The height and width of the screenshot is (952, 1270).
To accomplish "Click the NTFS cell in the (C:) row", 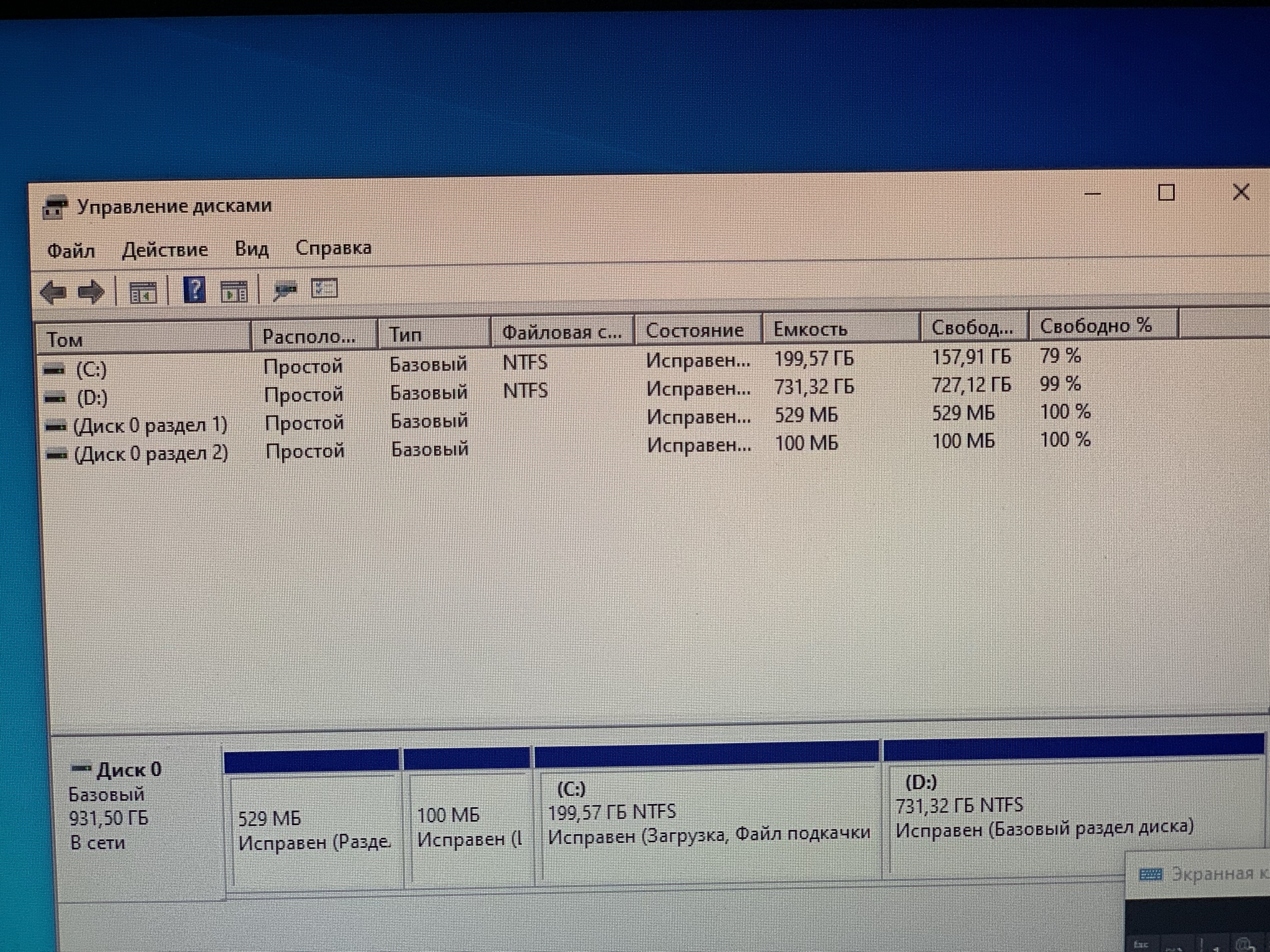I will 525,362.
